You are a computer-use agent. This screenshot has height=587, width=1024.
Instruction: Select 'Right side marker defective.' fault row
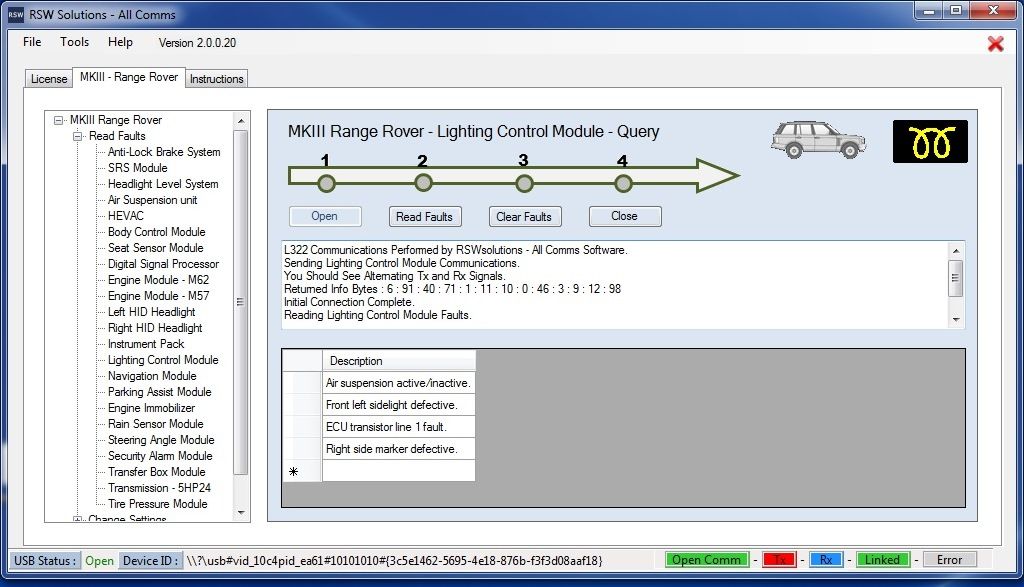[x=399, y=449]
